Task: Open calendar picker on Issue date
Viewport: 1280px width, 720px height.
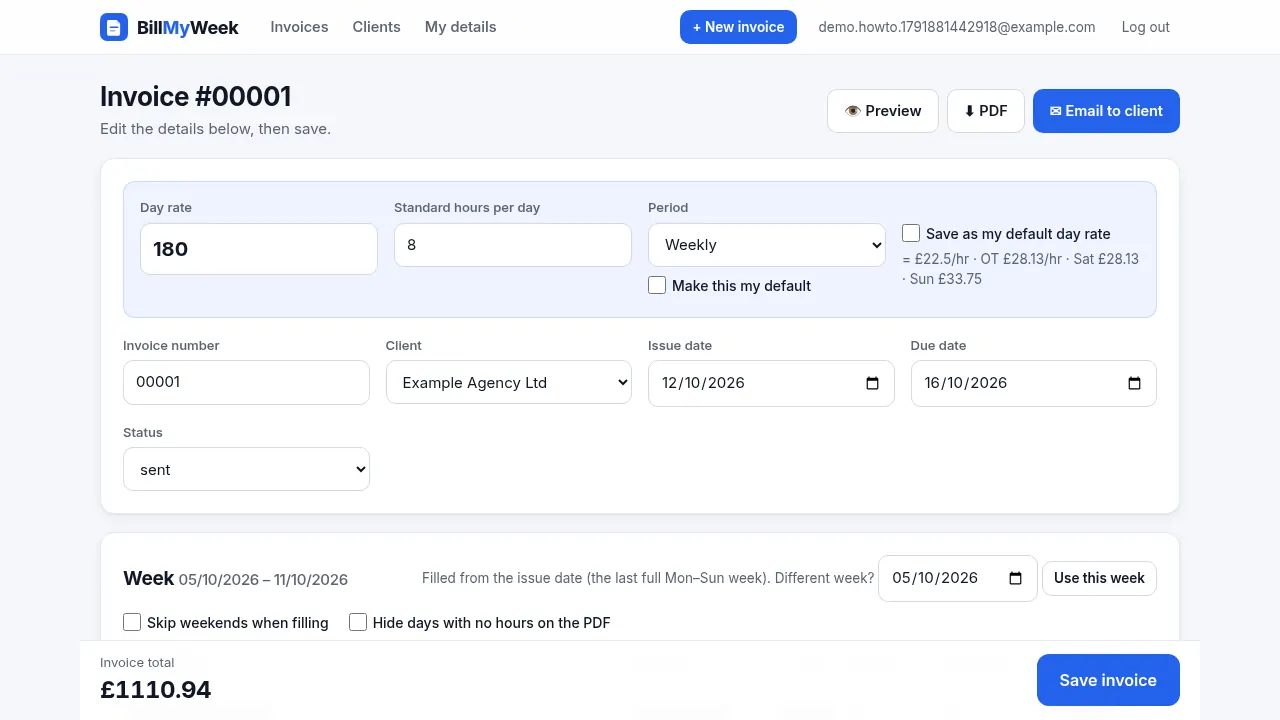Action: point(872,383)
